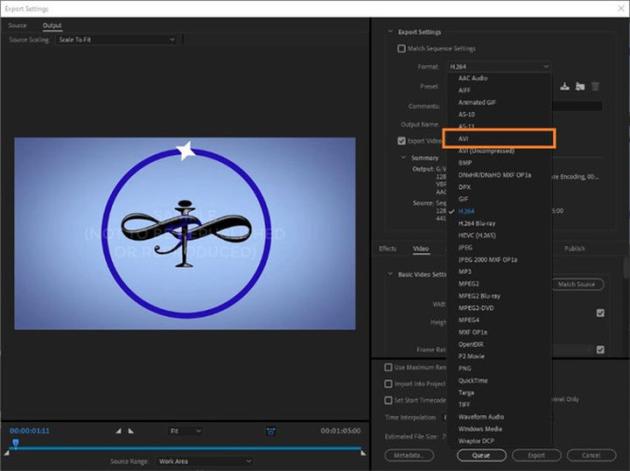This screenshot has height=471, width=630.
Task: Click the Cancel button
Action: 591,455
